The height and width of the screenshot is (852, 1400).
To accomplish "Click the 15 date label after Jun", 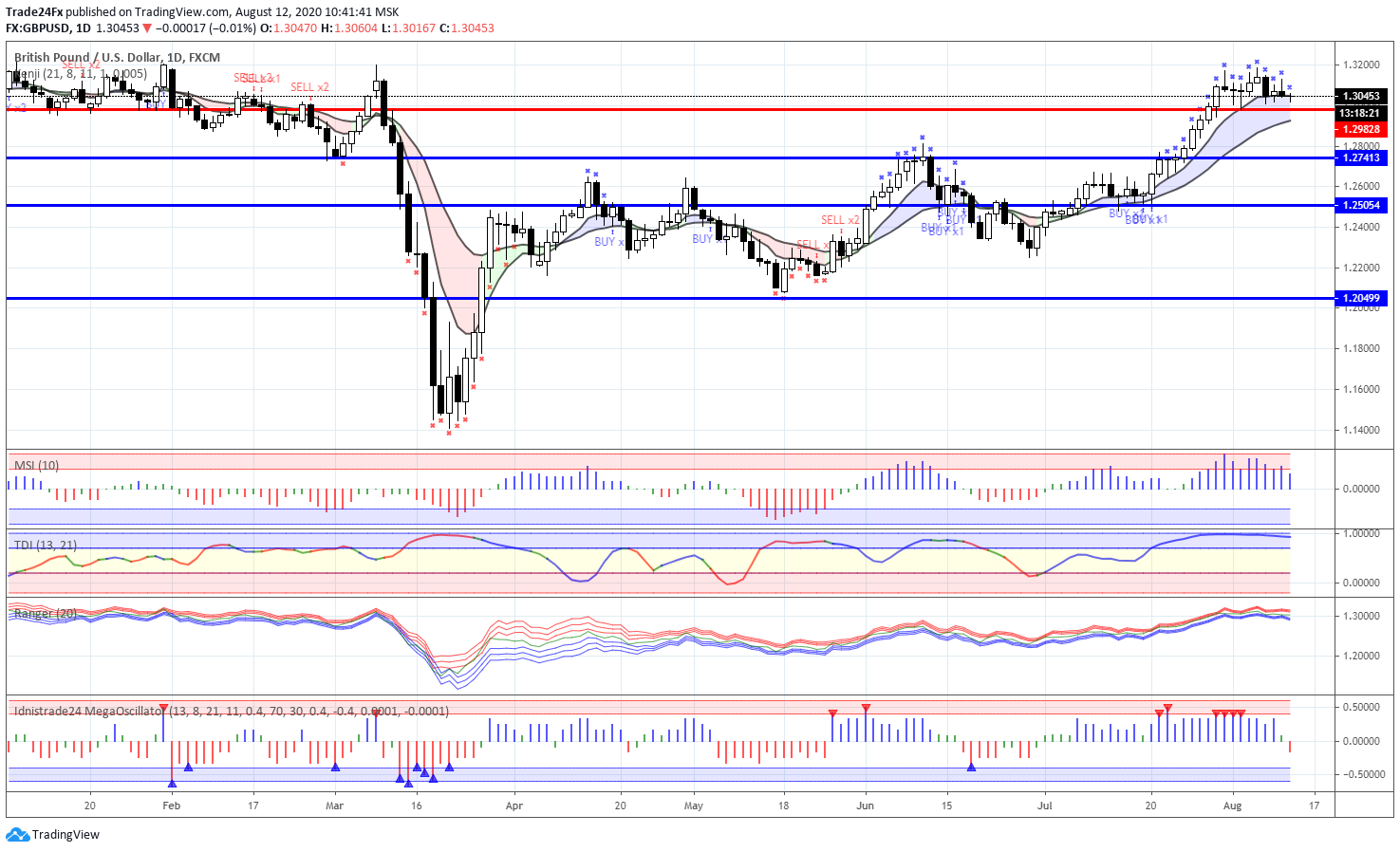I will click(x=946, y=806).
